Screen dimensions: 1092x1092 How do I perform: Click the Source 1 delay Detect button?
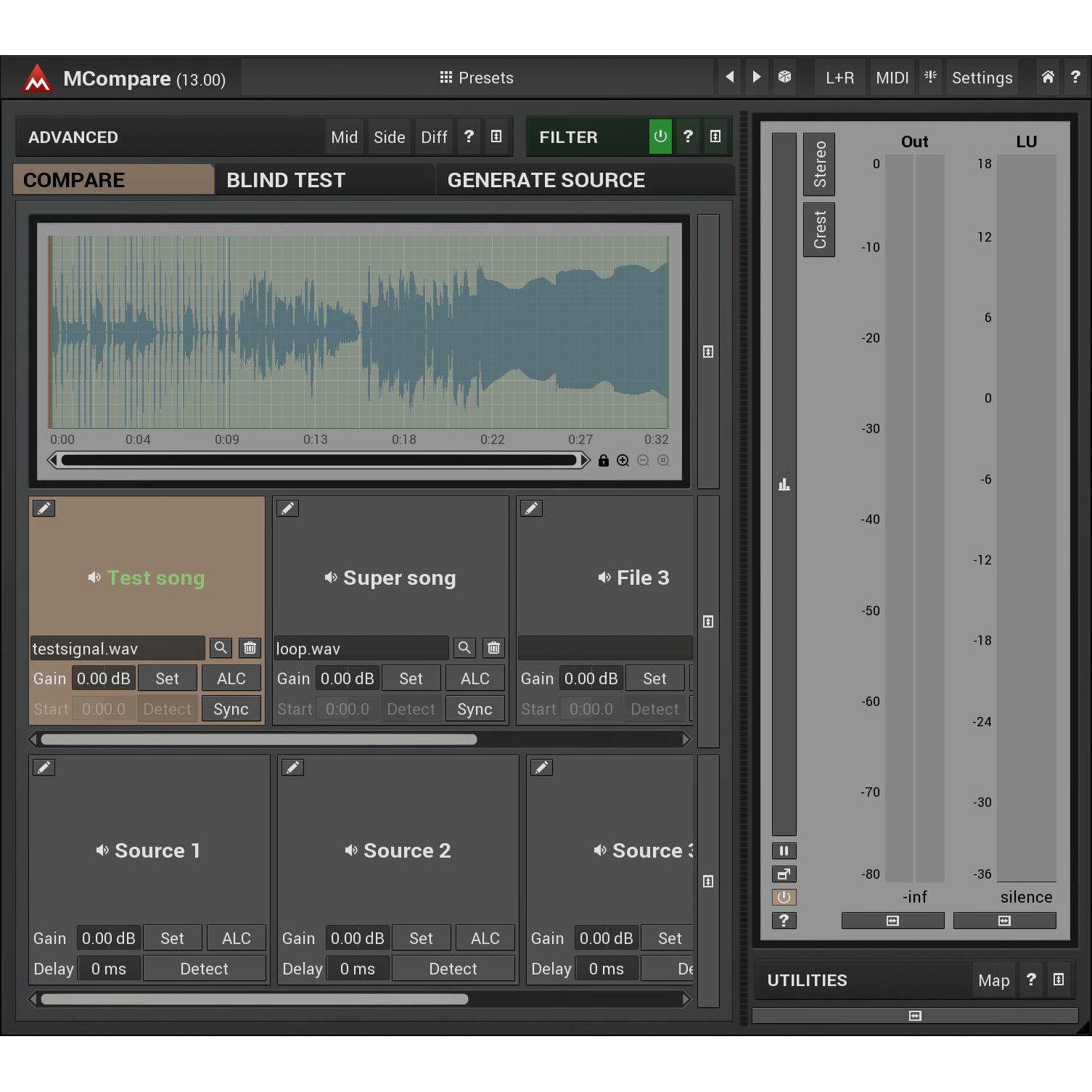coord(204,969)
